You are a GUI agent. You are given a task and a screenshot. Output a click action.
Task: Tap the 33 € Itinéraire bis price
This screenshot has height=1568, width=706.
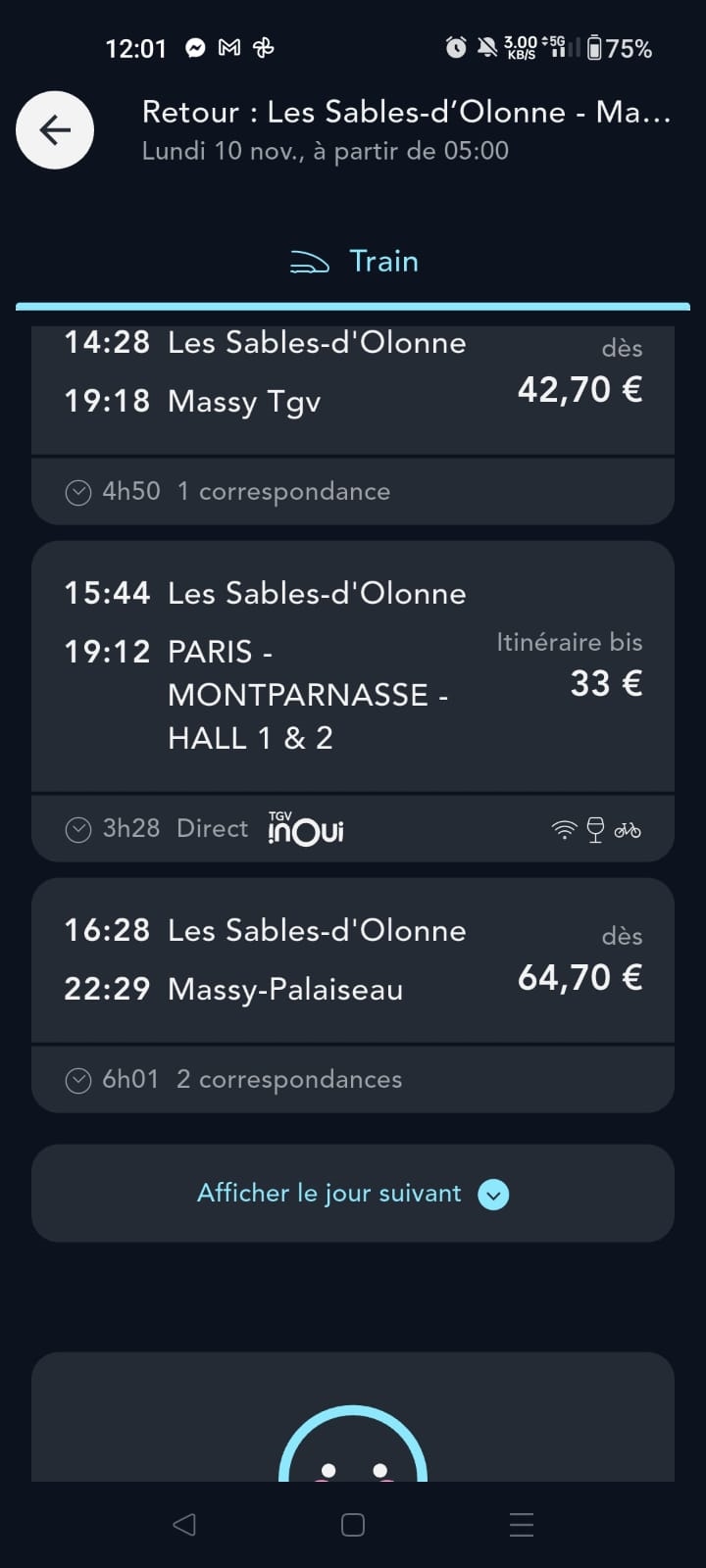click(x=605, y=683)
